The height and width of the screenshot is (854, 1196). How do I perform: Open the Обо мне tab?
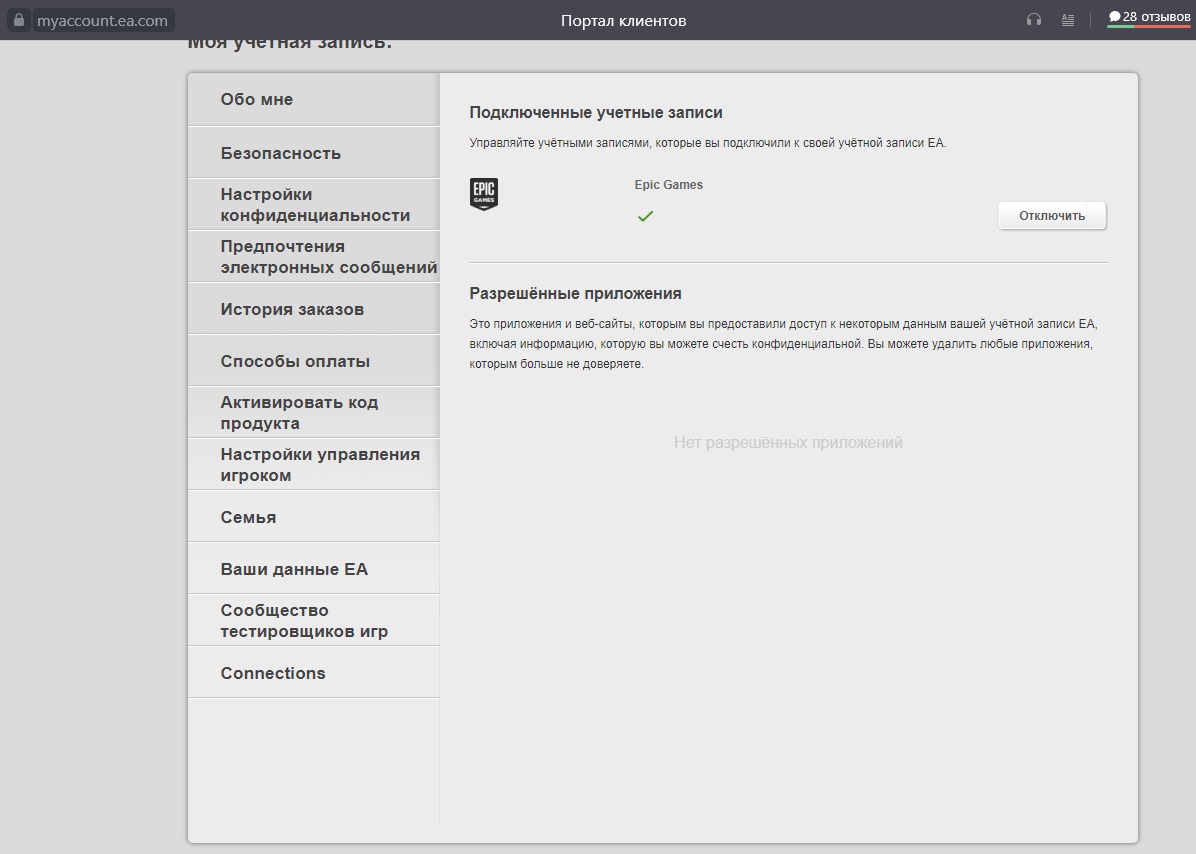coord(313,100)
